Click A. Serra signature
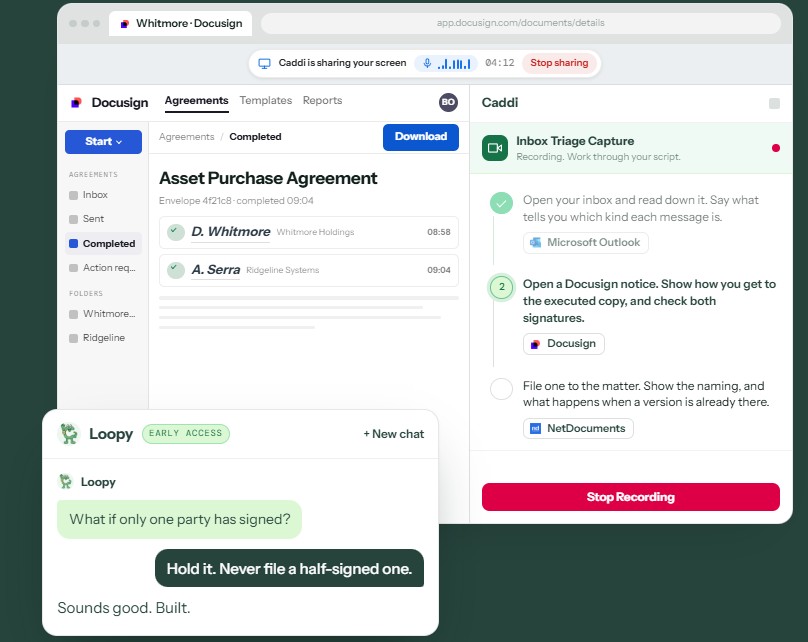 point(215,269)
